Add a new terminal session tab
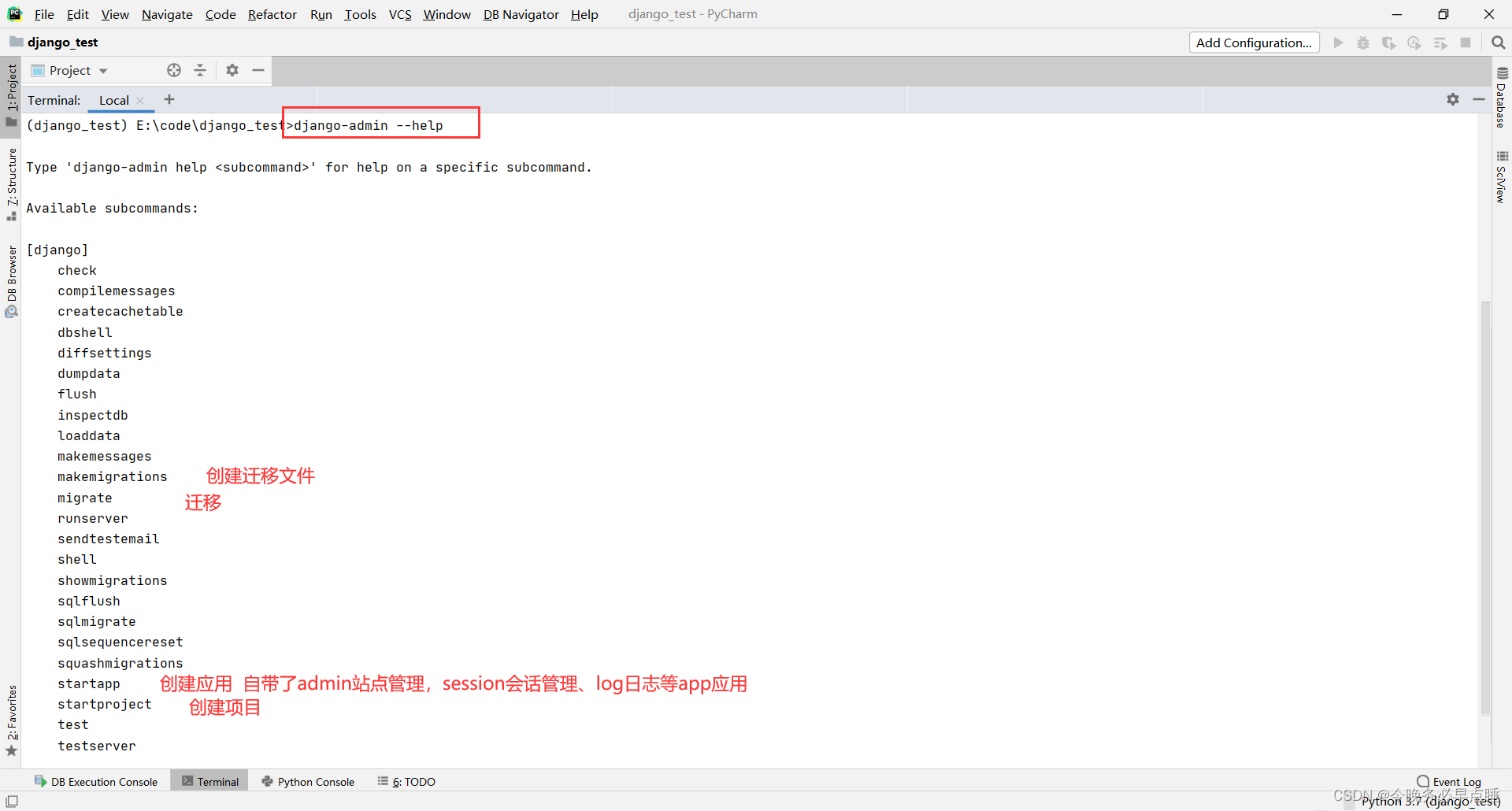The image size is (1512, 811). pos(169,99)
